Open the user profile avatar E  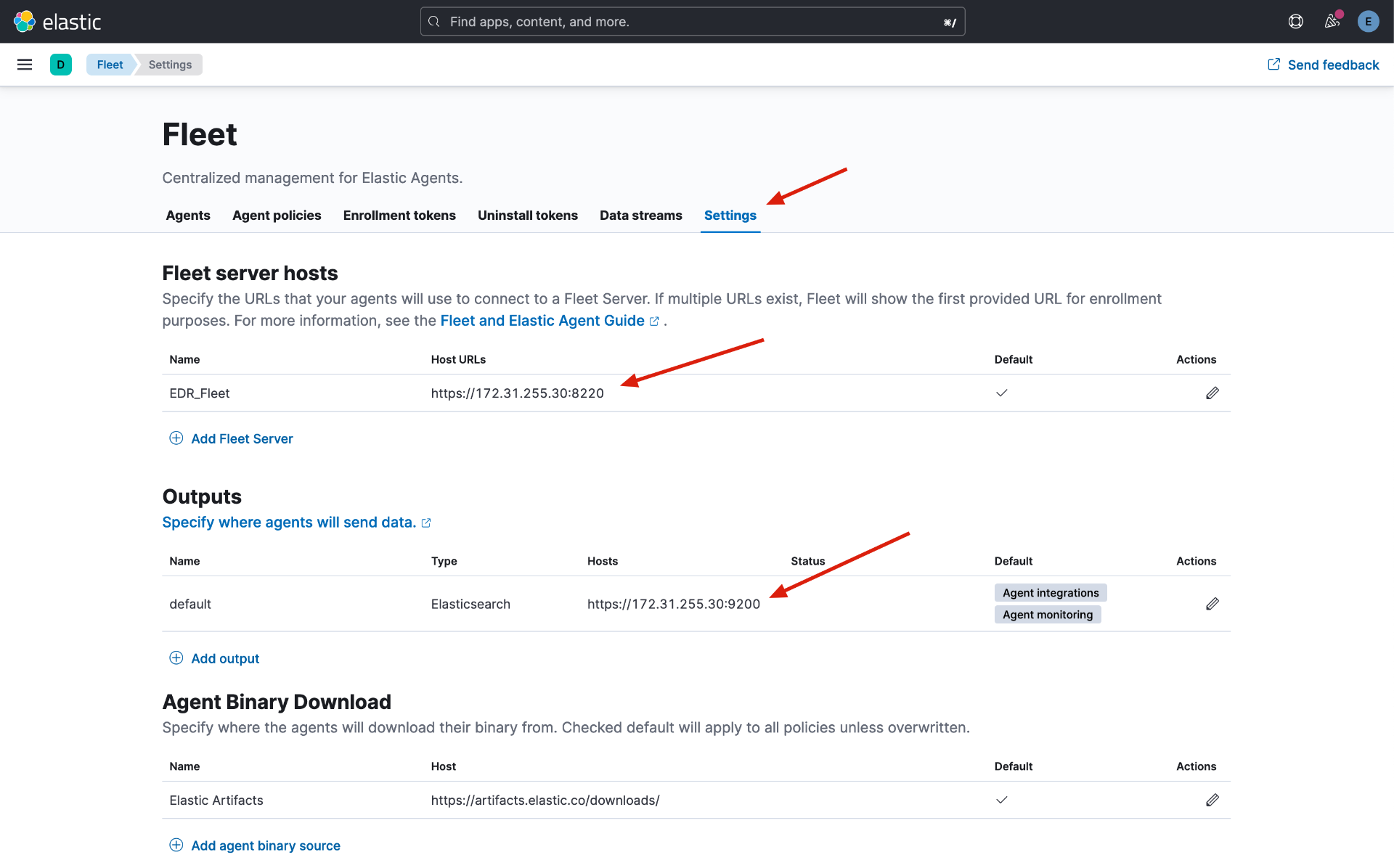coord(1368,22)
